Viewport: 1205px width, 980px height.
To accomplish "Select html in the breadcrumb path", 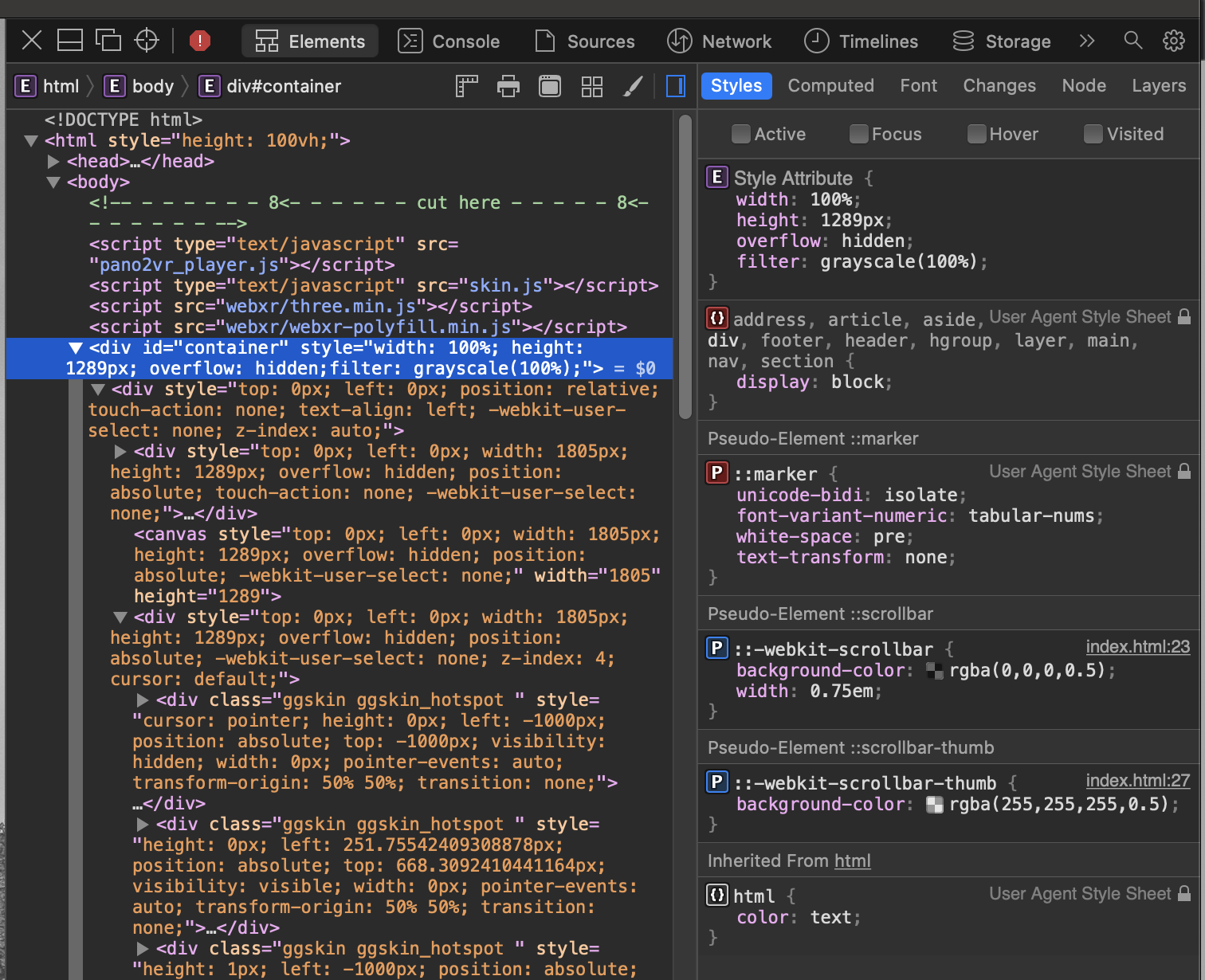I will tap(48, 86).
